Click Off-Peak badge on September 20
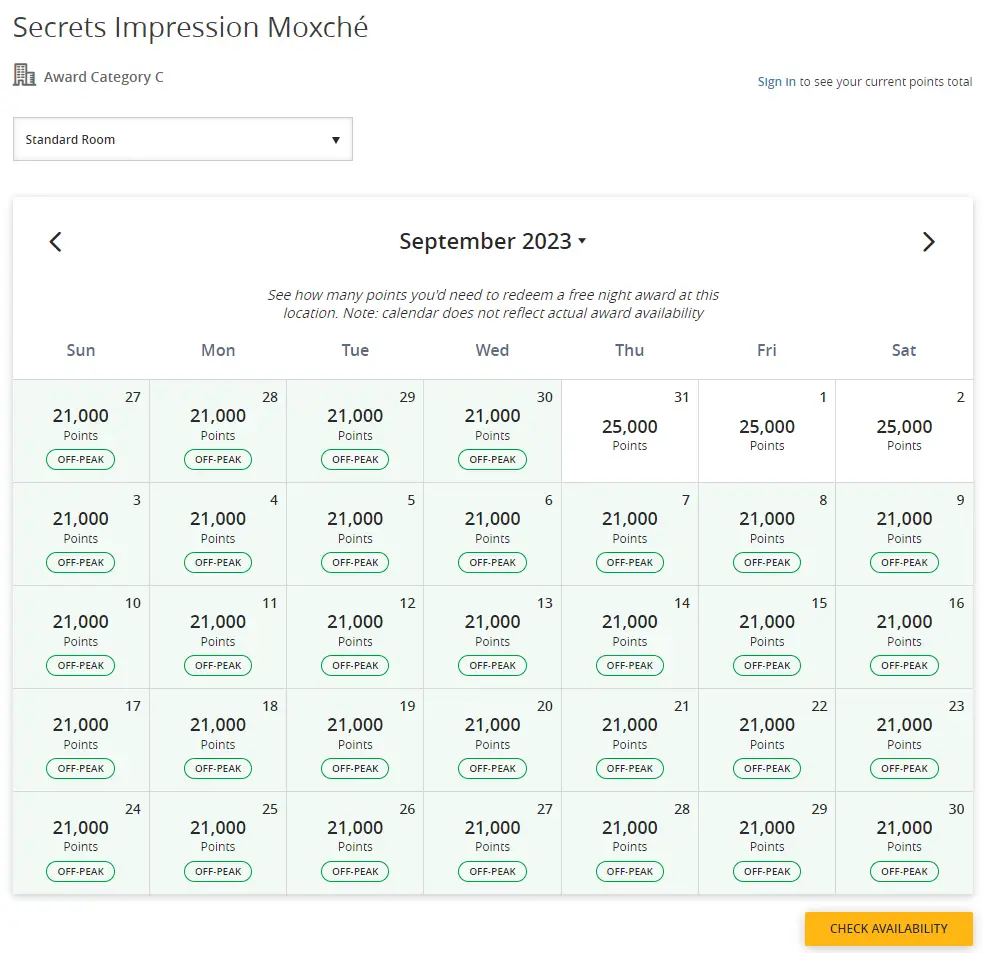Viewport: 983px width, 953px height. tap(492, 769)
